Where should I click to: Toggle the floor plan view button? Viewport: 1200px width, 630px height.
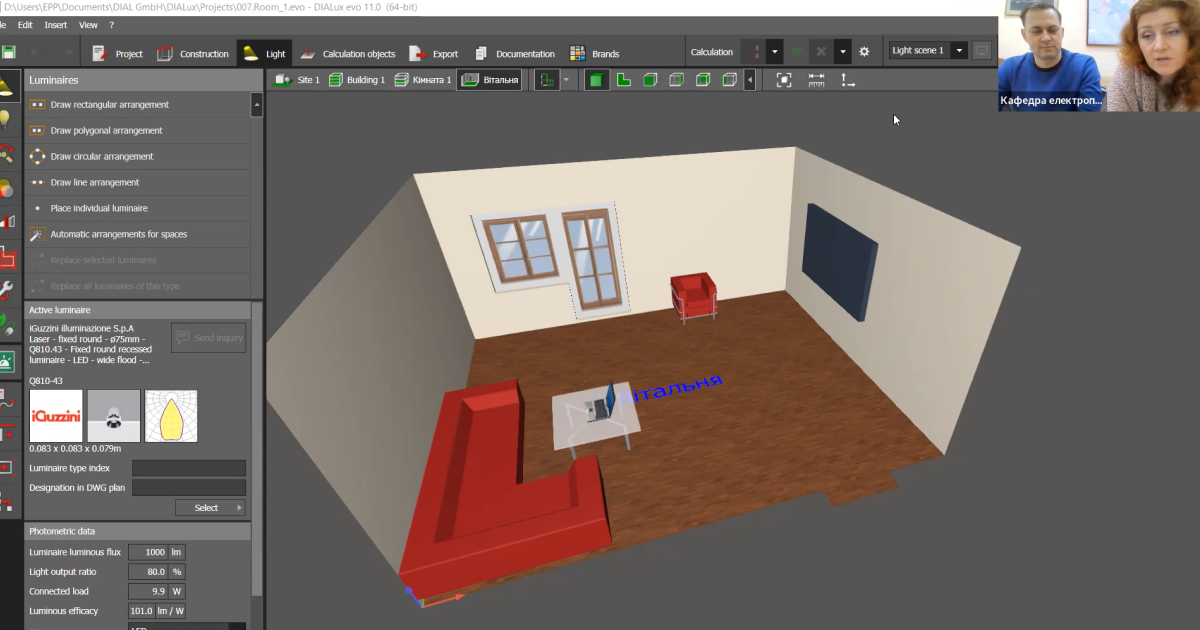(x=623, y=80)
